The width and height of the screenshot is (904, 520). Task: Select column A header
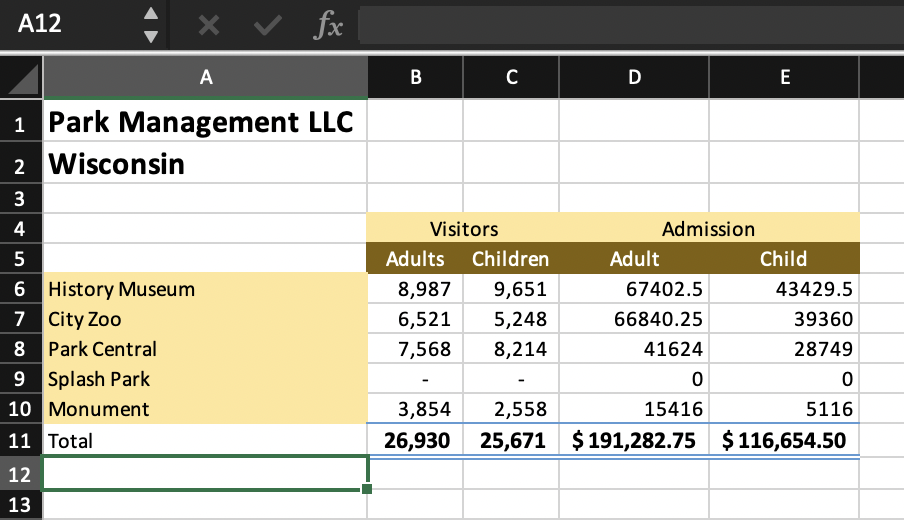pyautogui.click(x=206, y=77)
